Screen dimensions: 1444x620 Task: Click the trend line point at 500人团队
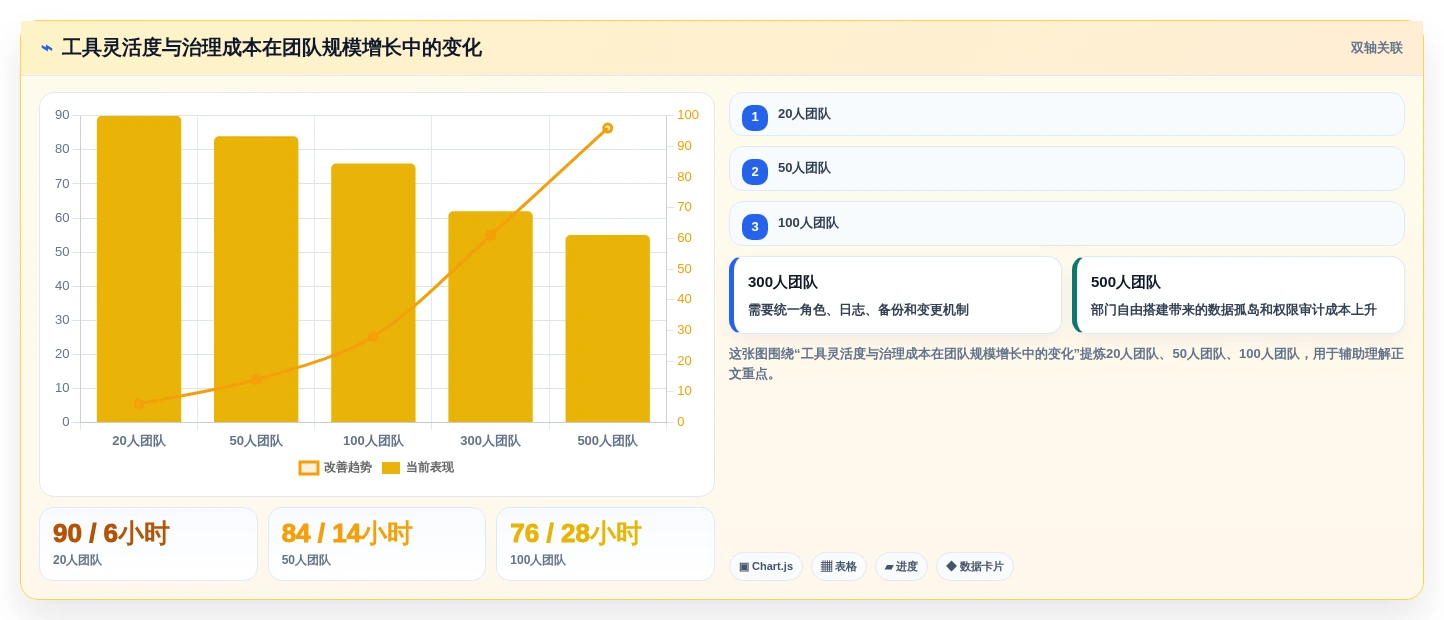[x=608, y=128]
